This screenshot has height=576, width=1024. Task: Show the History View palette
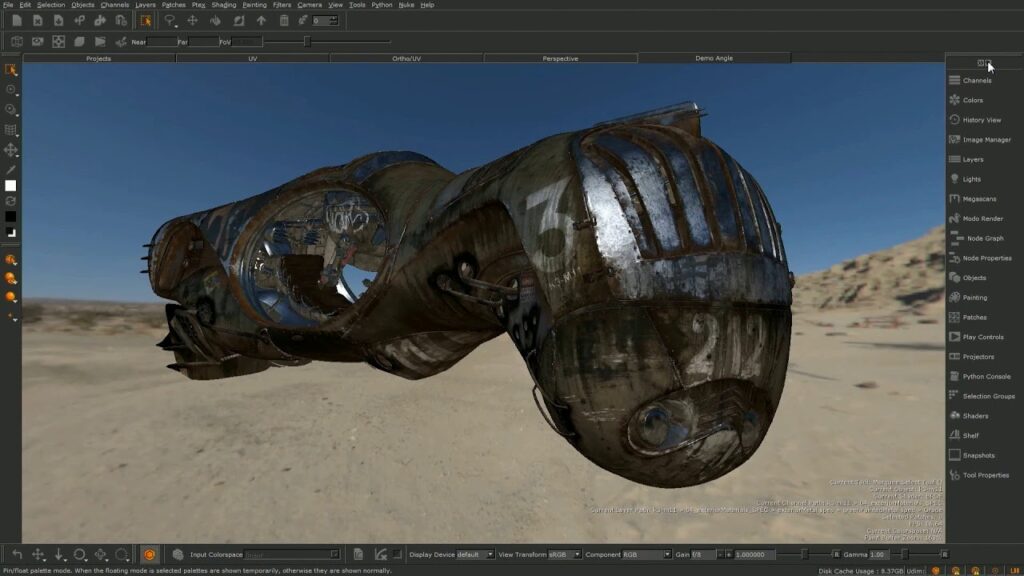click(982, 120)
